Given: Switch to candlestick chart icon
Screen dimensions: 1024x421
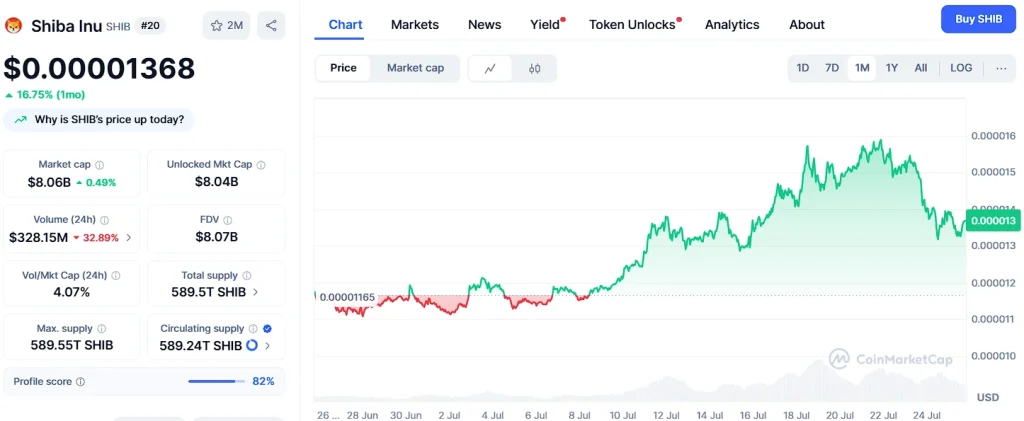Looking at the screenshot, I should [535, 69].
